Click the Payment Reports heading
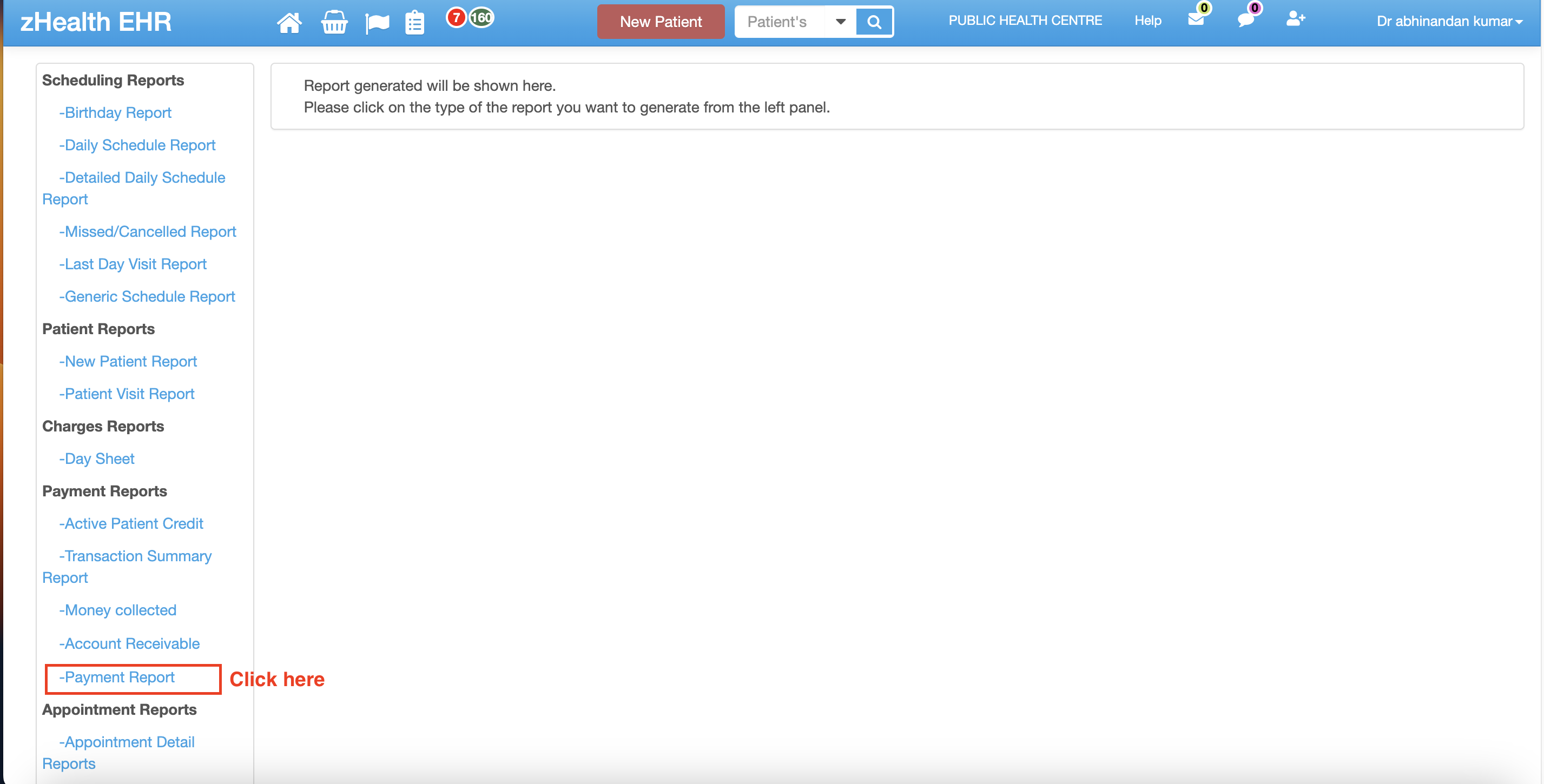Image resolution: width=1544 pixels, height=784 pixels. pyautogui.click(x=104, y=491)
